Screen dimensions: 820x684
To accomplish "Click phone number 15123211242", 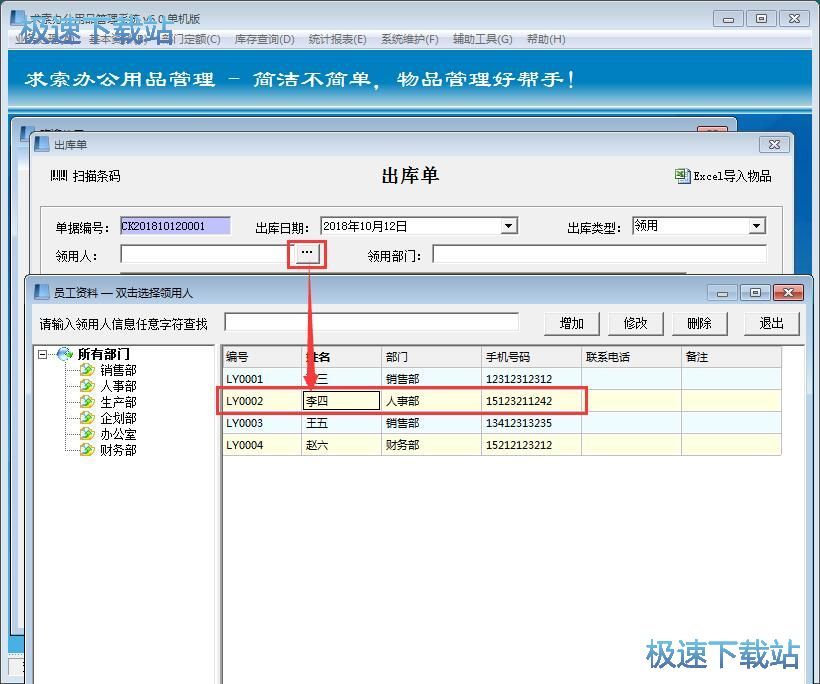I will (531, 401).
